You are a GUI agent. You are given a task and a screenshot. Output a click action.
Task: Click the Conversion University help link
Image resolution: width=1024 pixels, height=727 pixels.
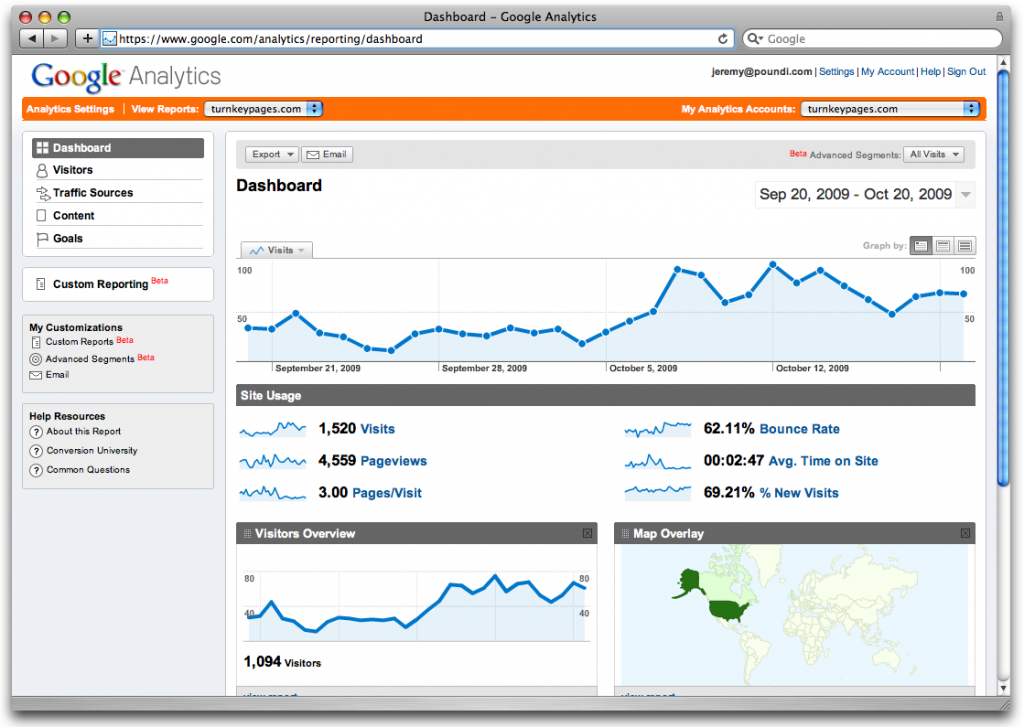coord(92,451)
